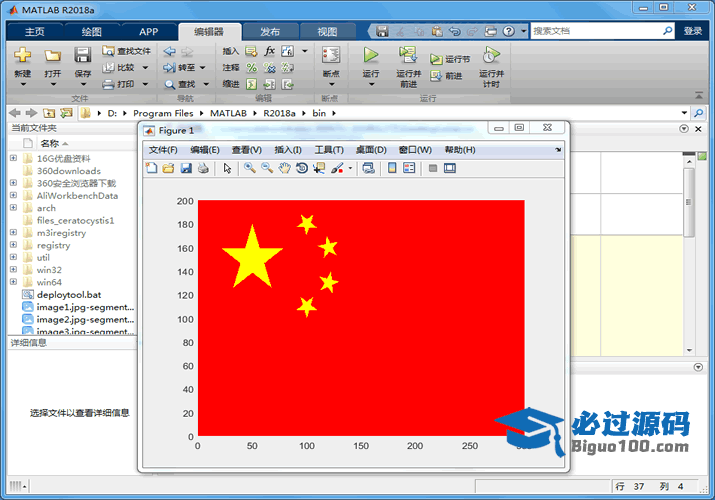Click Run and Advance (运行并前进)

[408, 67]
